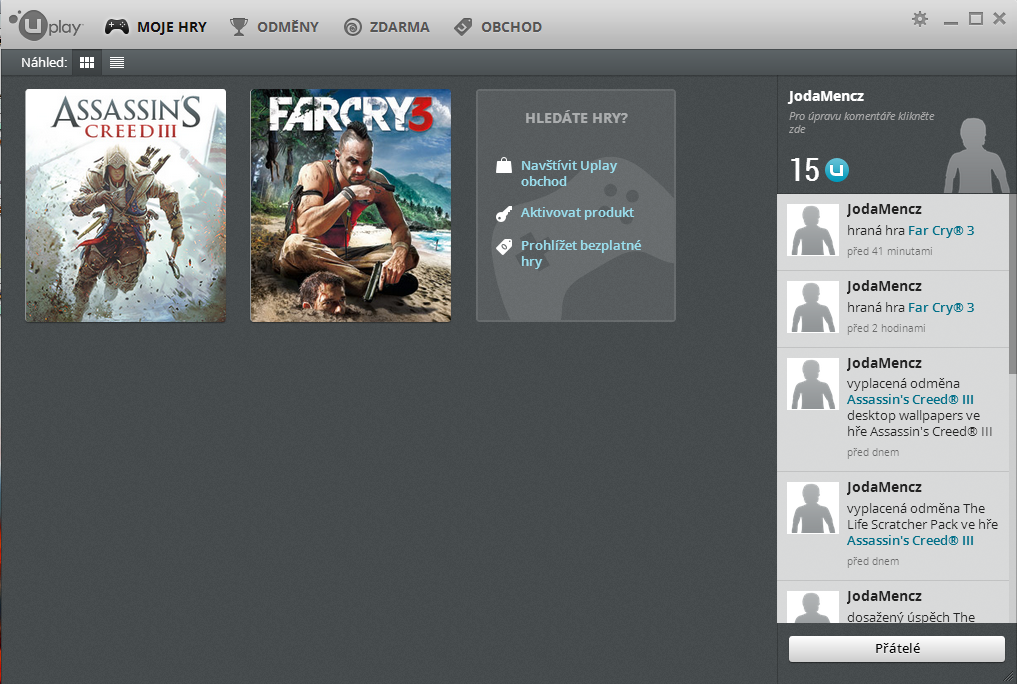Open the Zdarma tab

click(x=386, y=27)
